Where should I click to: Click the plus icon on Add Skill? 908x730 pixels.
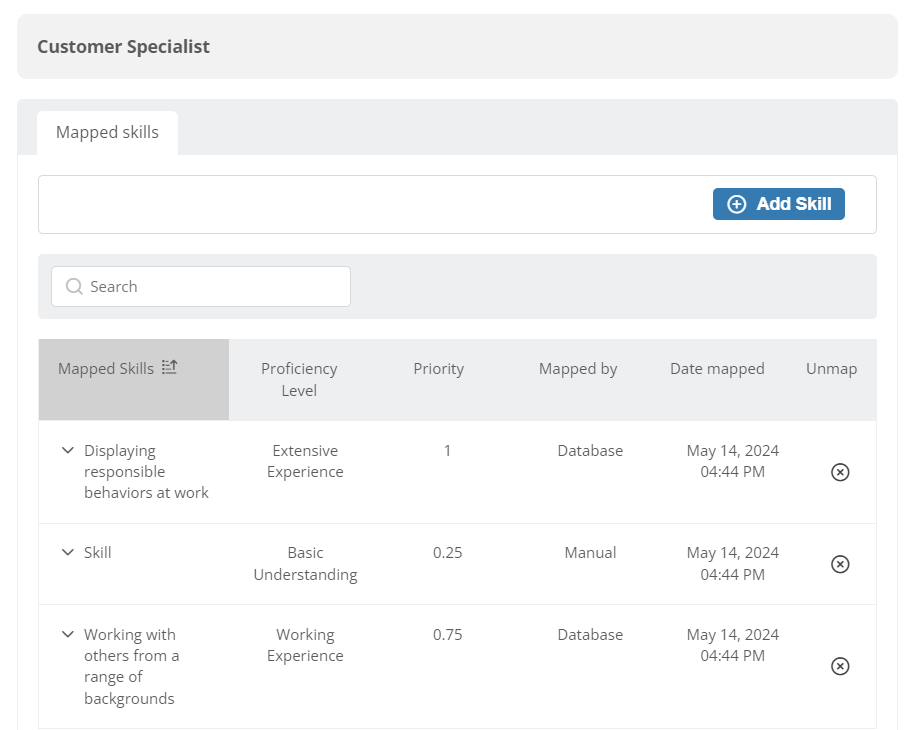(x=737, y=204)
